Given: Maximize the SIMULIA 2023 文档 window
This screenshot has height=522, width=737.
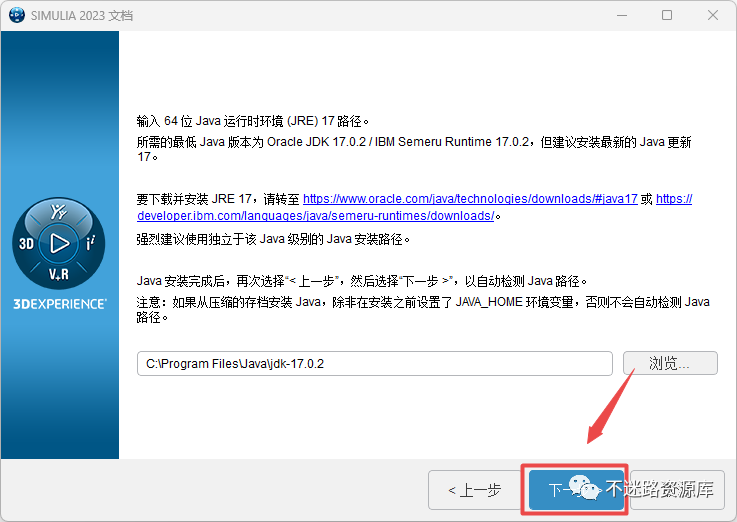Looking at the screenshot, I should click(x=667, y=15).
